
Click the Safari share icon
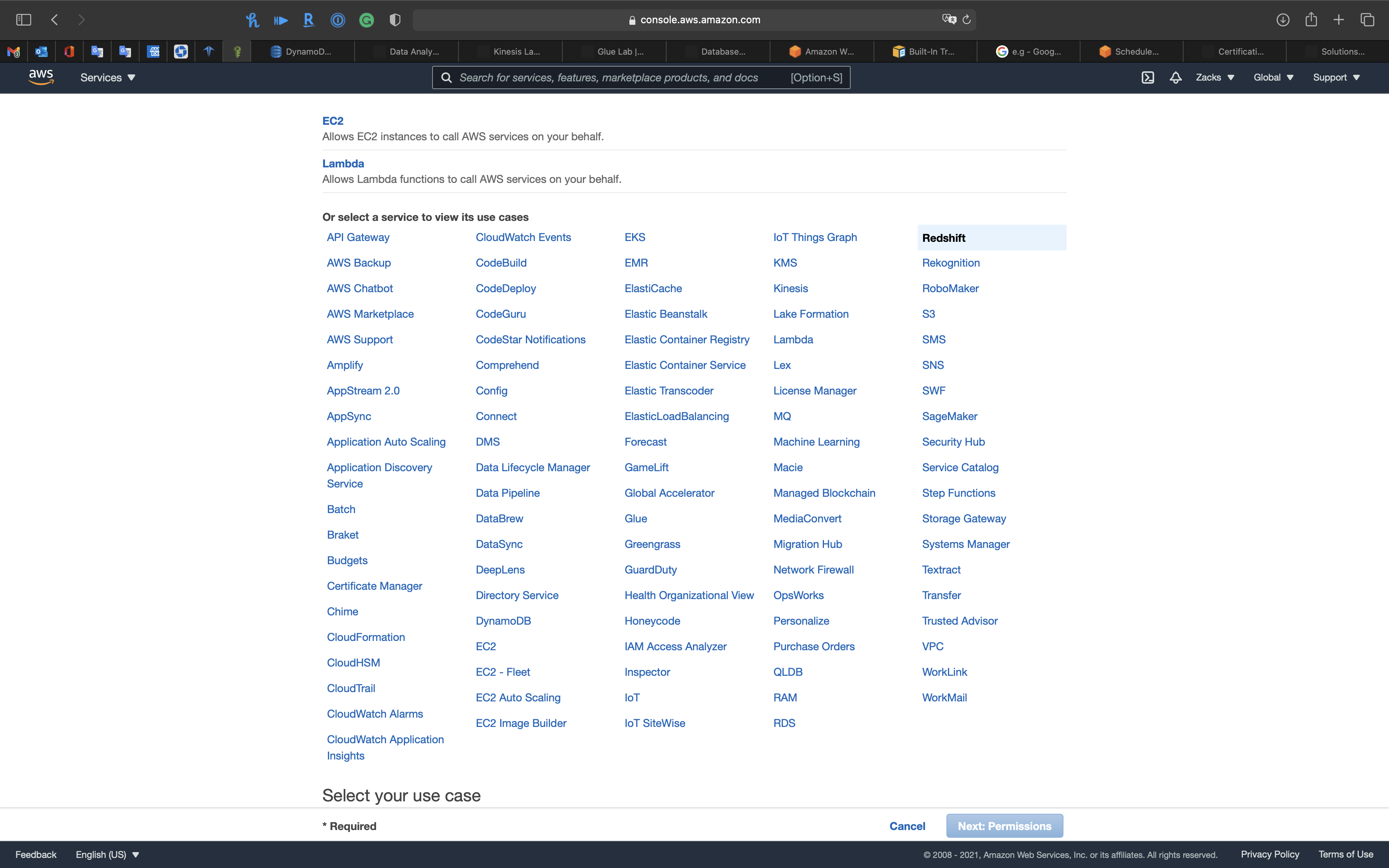coord(1311,20)
